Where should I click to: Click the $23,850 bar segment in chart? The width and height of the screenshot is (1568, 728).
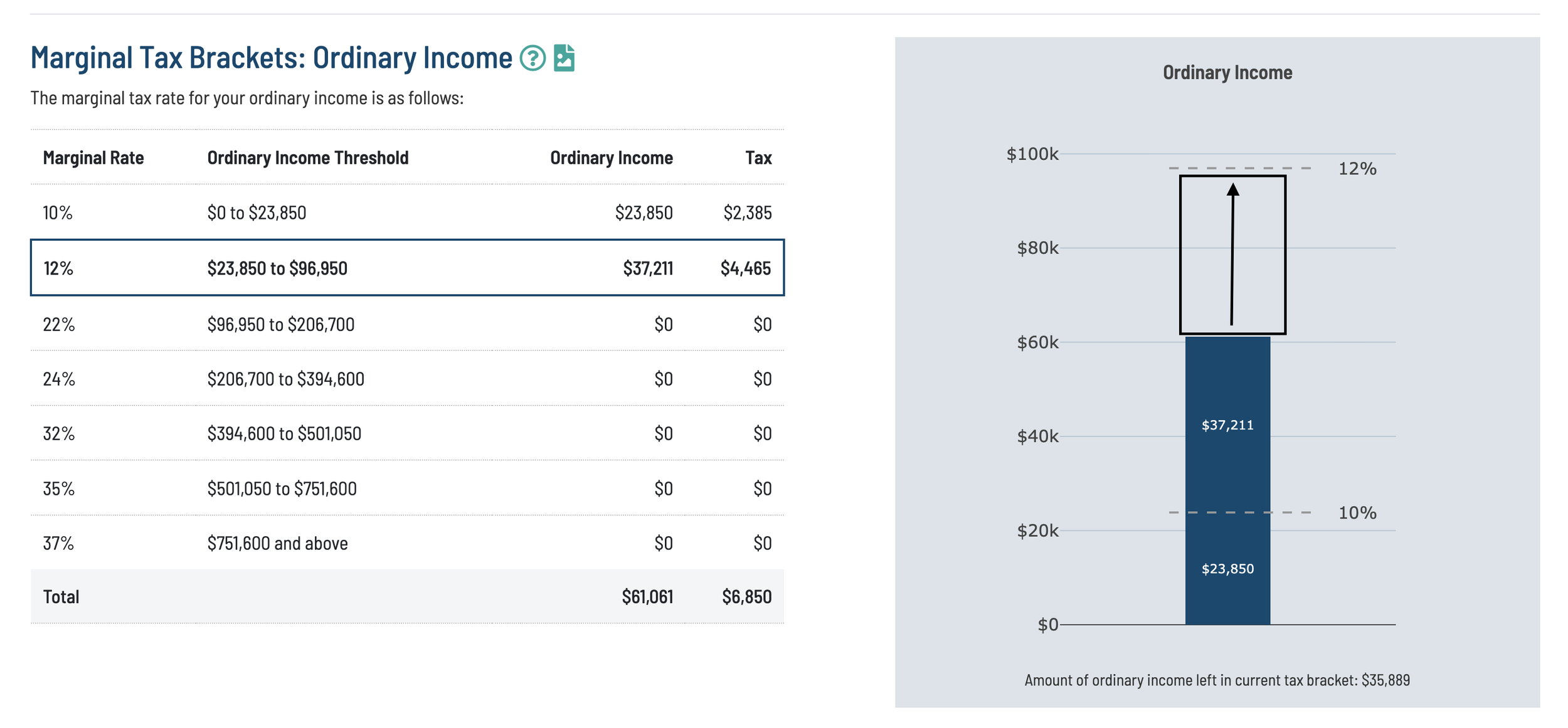pos(1227,569)
